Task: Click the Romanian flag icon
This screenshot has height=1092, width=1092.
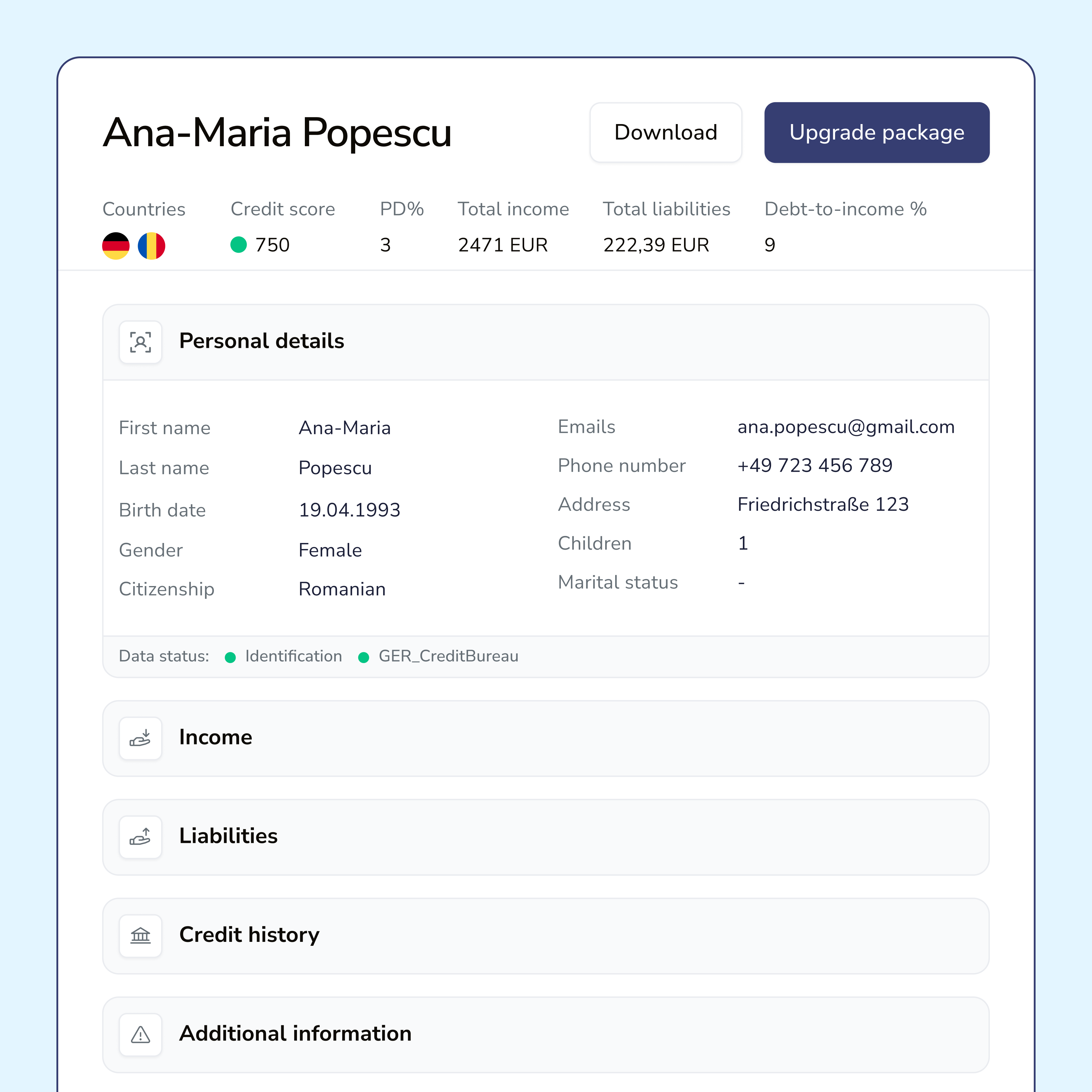Action: [x=151, y=246]
